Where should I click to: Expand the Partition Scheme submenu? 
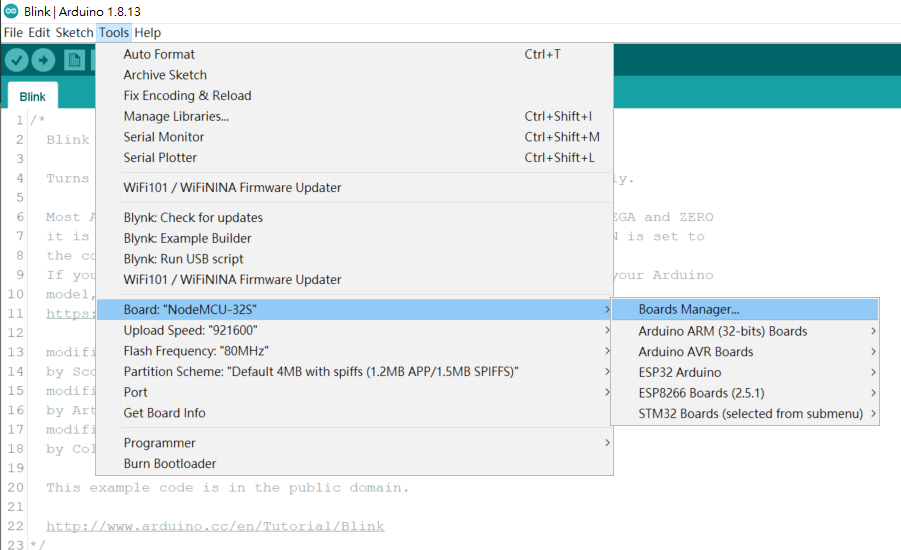point(355,371)
